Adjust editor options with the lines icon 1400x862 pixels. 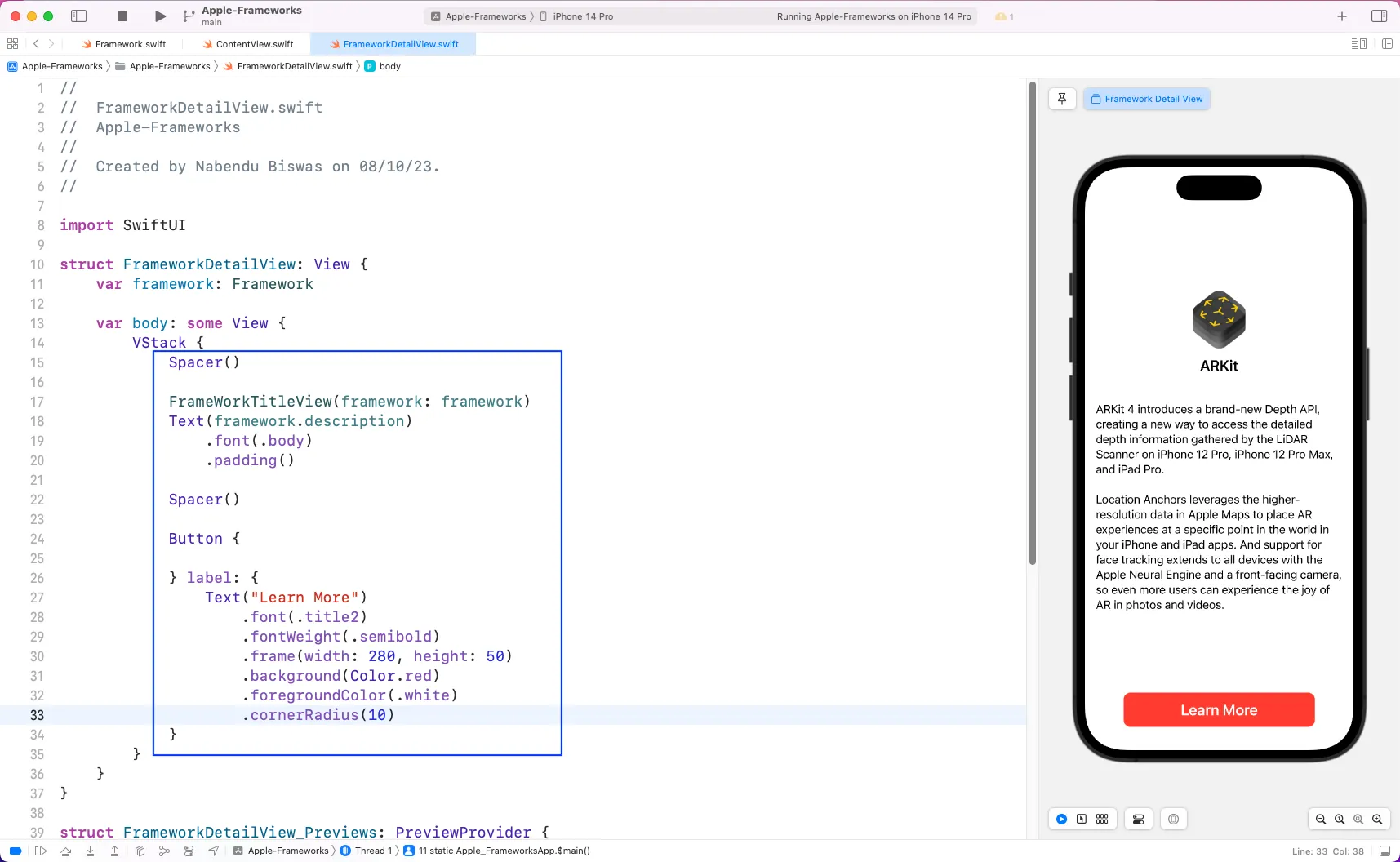tap(1359, 44)
